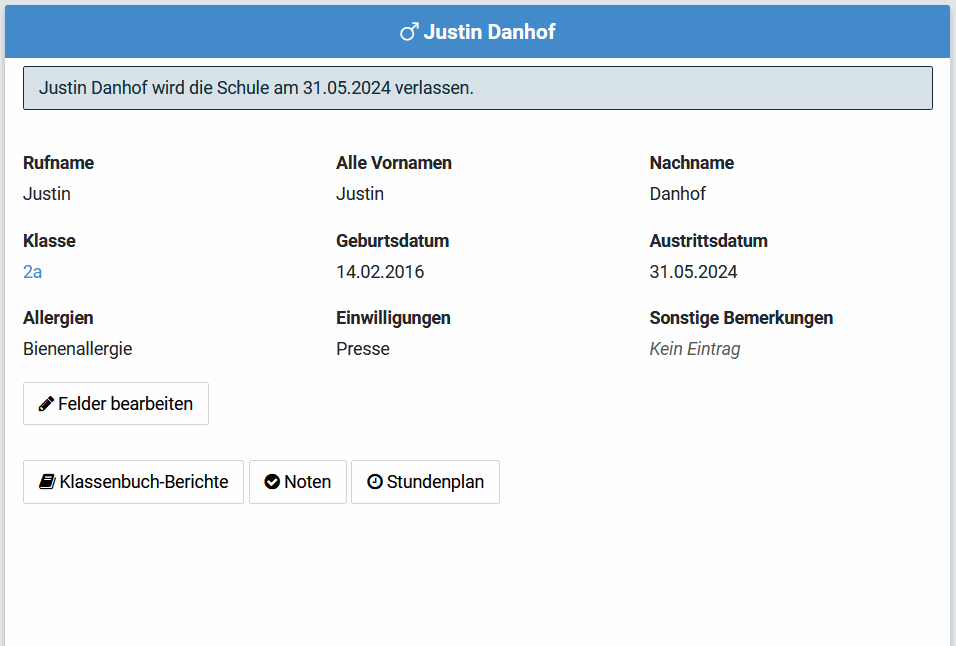Viewport: 956px width, 646px height.
Task: Click the Justin Danhof header title
Action: tap(489, 32)
